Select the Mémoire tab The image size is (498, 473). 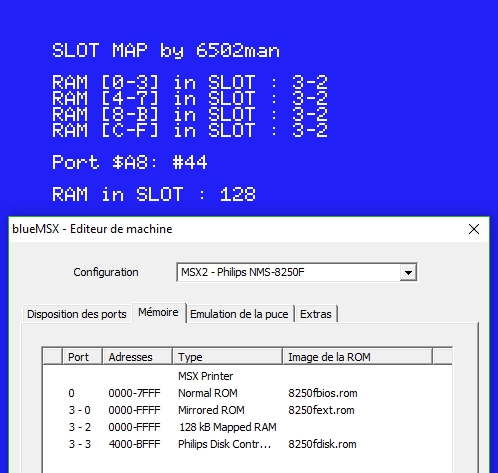[x=159, y=312]
